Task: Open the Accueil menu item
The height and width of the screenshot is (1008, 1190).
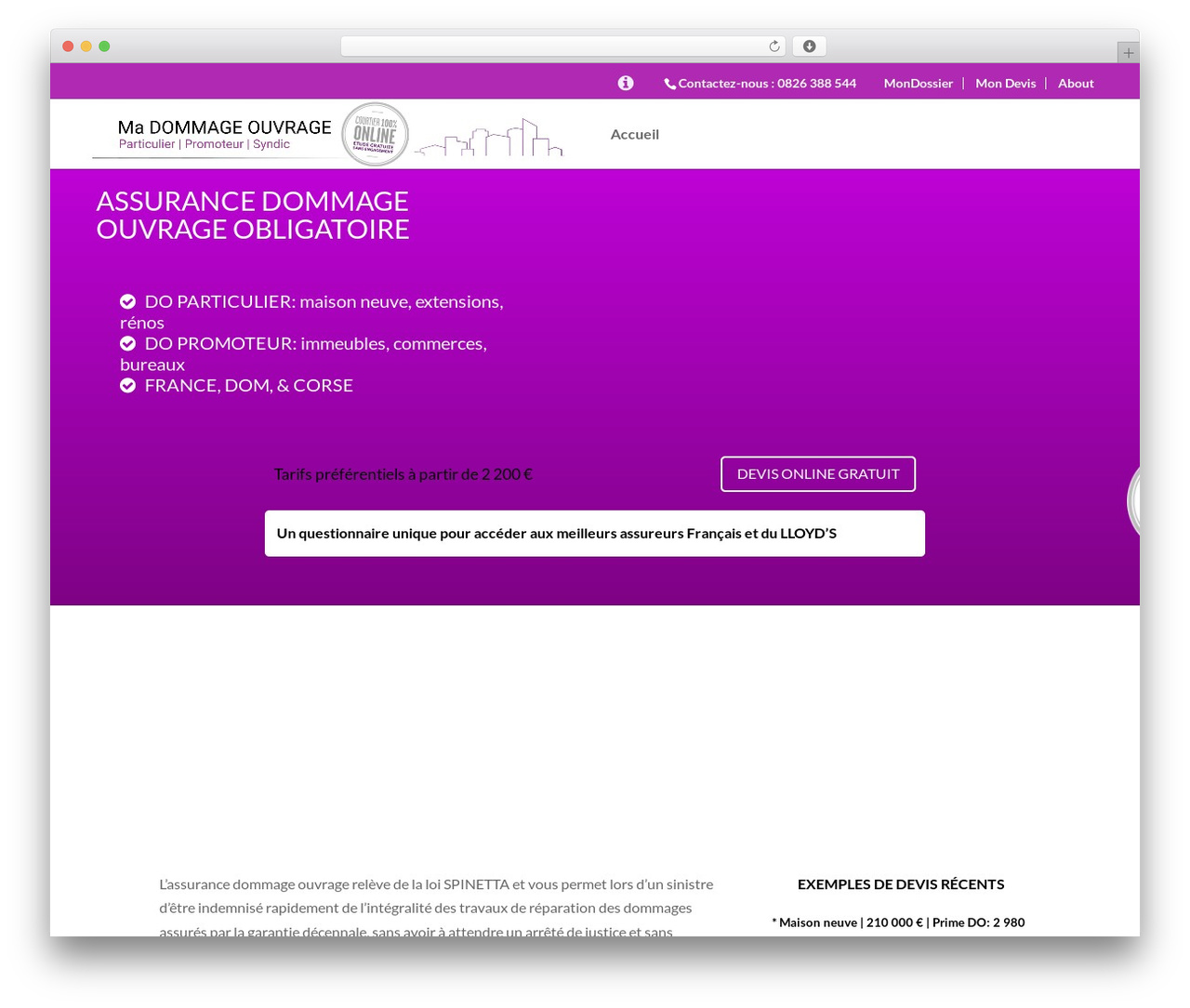Action: pyautogui.click(x=635, y=135)
